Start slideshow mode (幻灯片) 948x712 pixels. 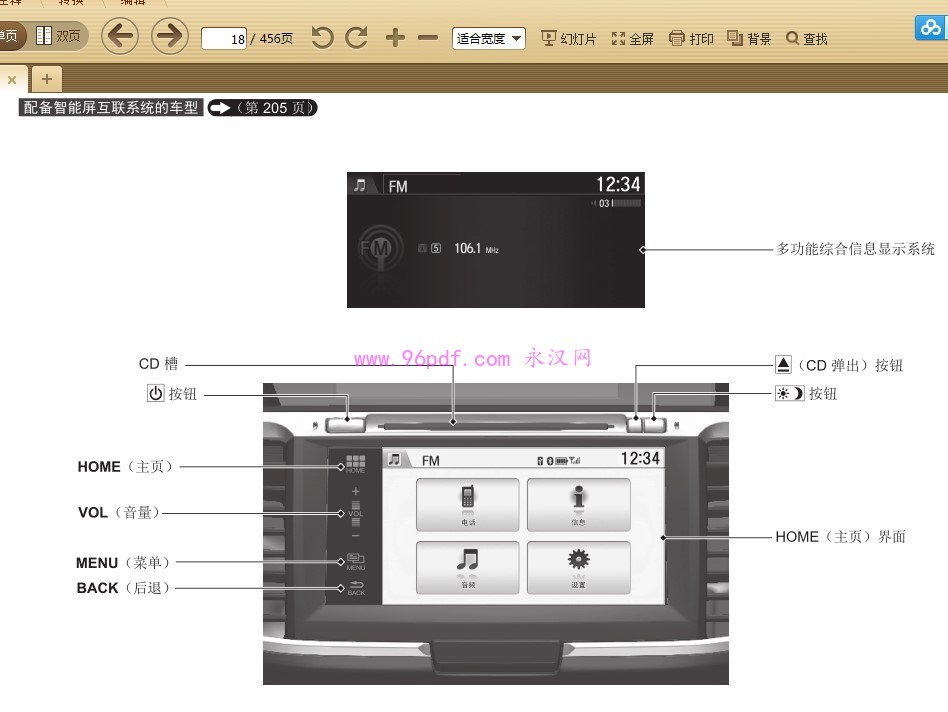tap(568, 39)
